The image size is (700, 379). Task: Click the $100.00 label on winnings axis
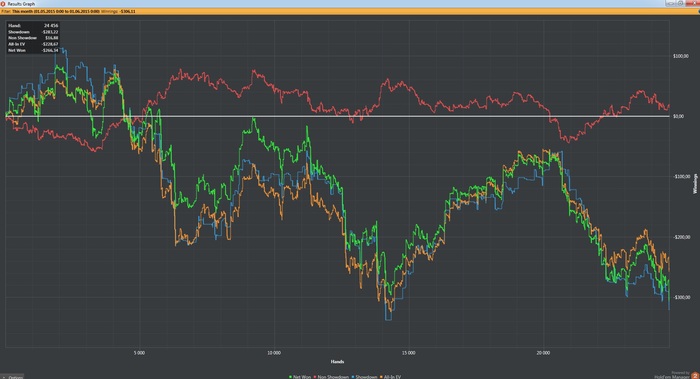pos(681,56)
